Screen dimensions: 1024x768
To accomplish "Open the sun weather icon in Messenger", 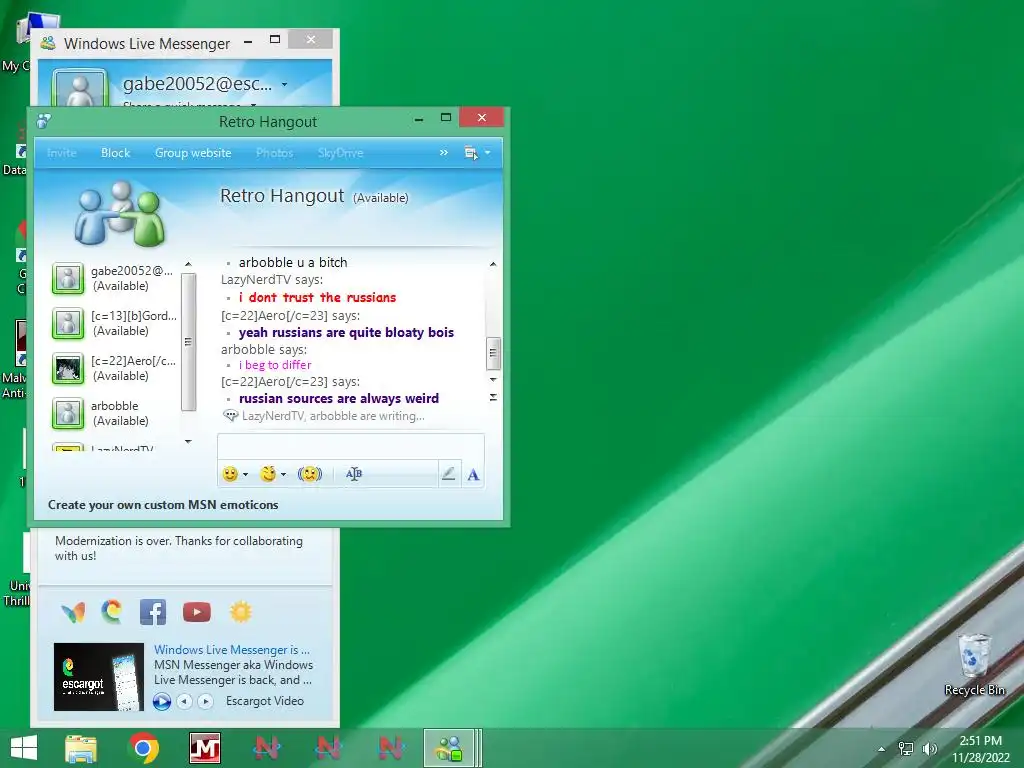I will (x=240, y=612).
